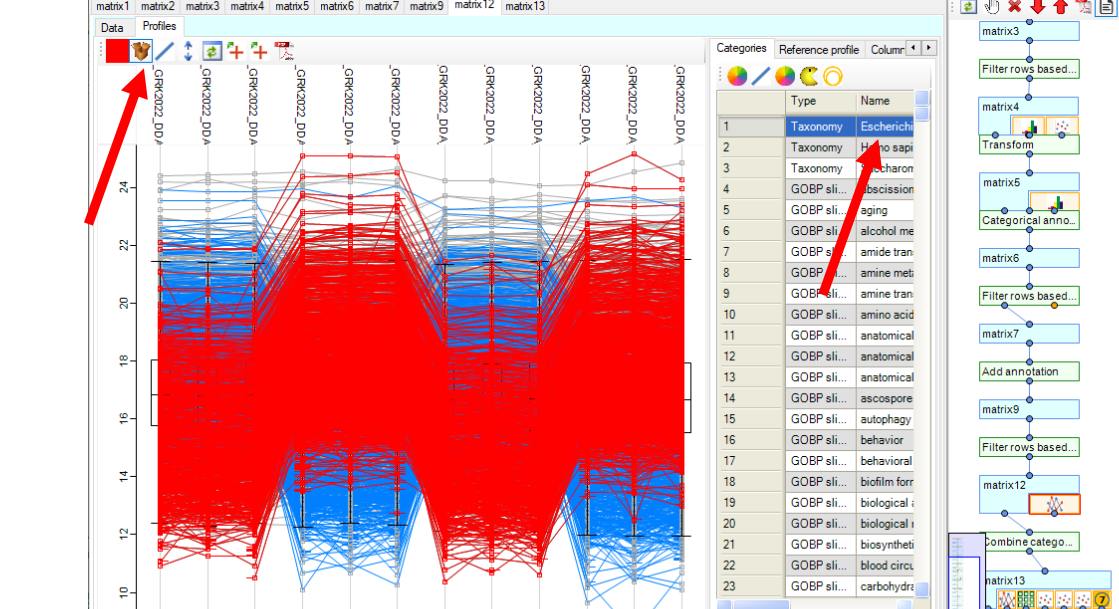Viewport: 1119px width, 609px height.
Task: Click the green refresh icon in workflow toolbar
Action: pos(968,6)
